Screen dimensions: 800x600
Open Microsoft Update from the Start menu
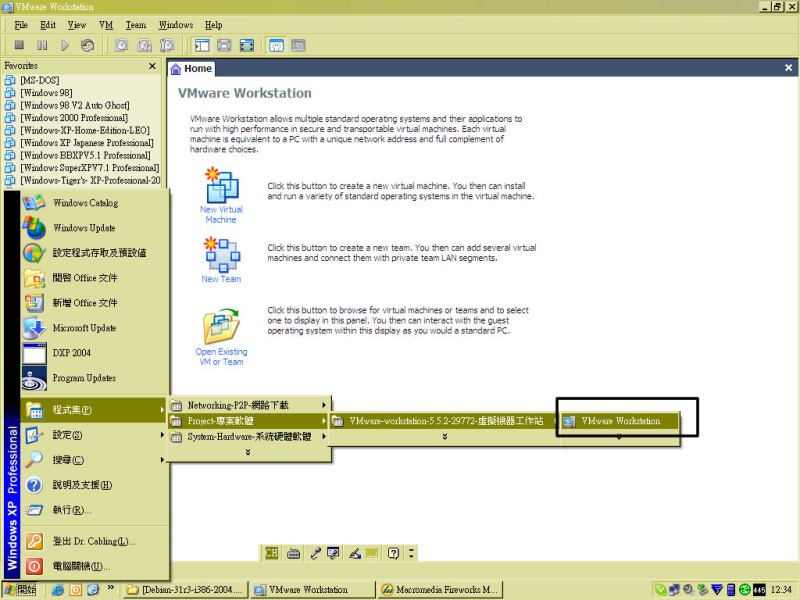(94, 328)
